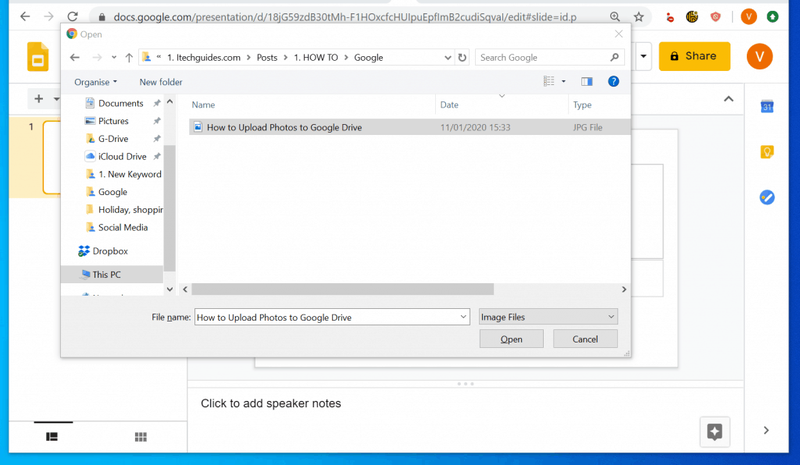This screenshot has width=800, height=465.
Task: Select This PC in navigation pane
Action: click(106, 275)
